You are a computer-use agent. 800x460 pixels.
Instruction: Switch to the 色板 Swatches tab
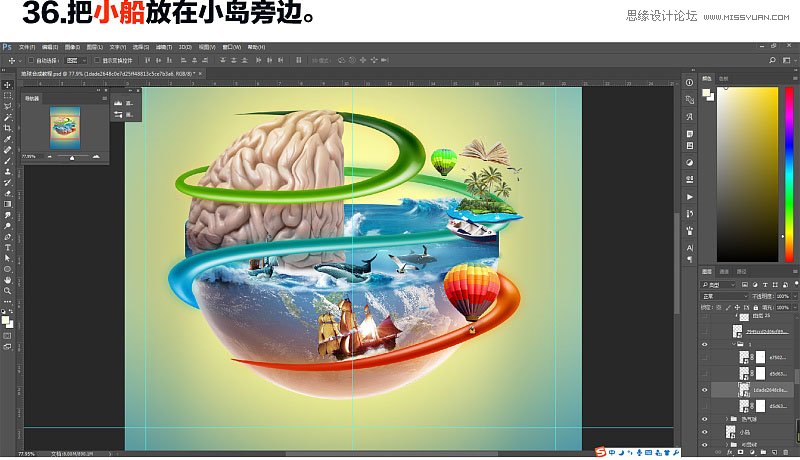723,79
